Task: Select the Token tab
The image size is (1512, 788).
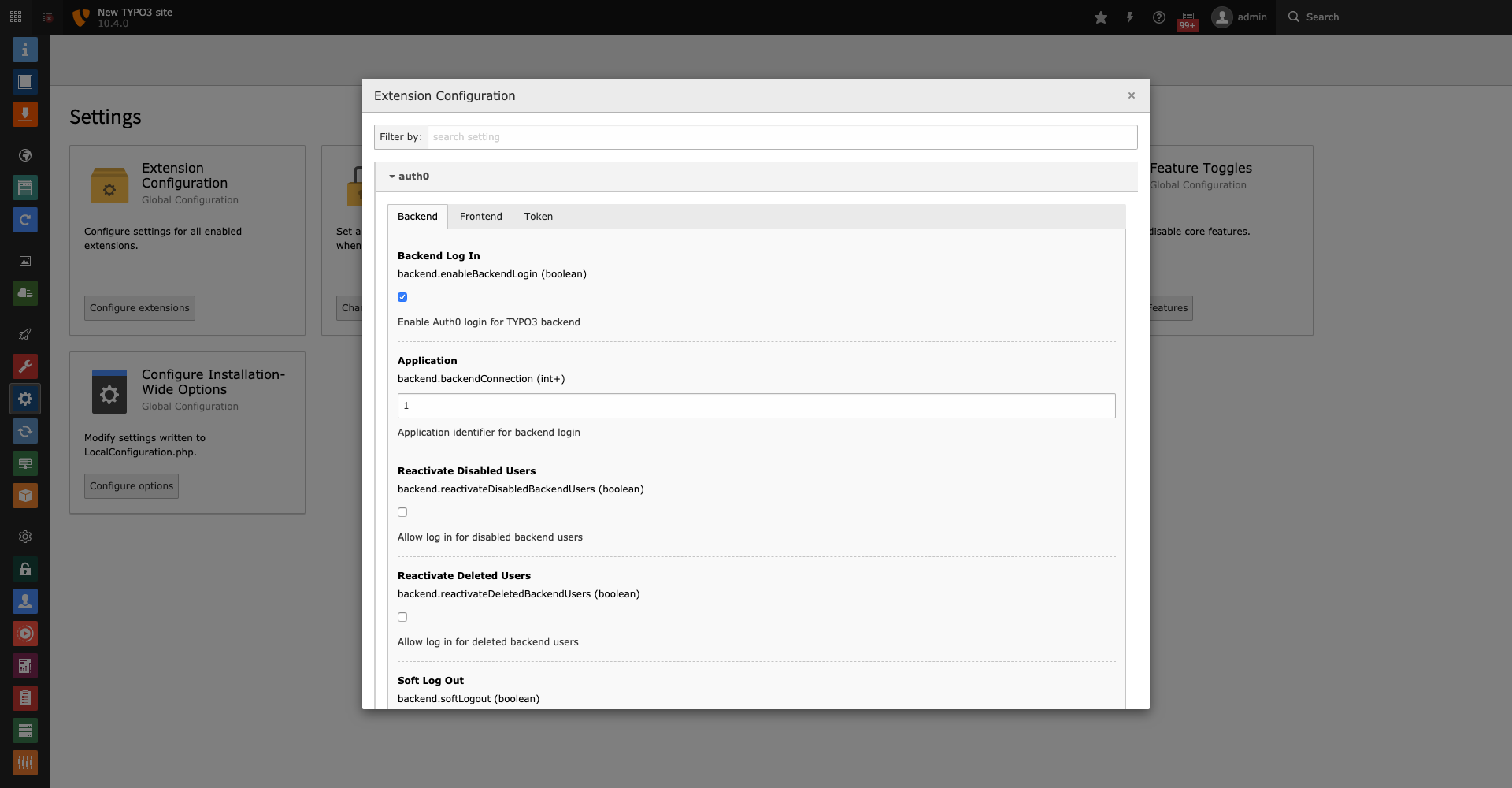Action: (538, 216)
